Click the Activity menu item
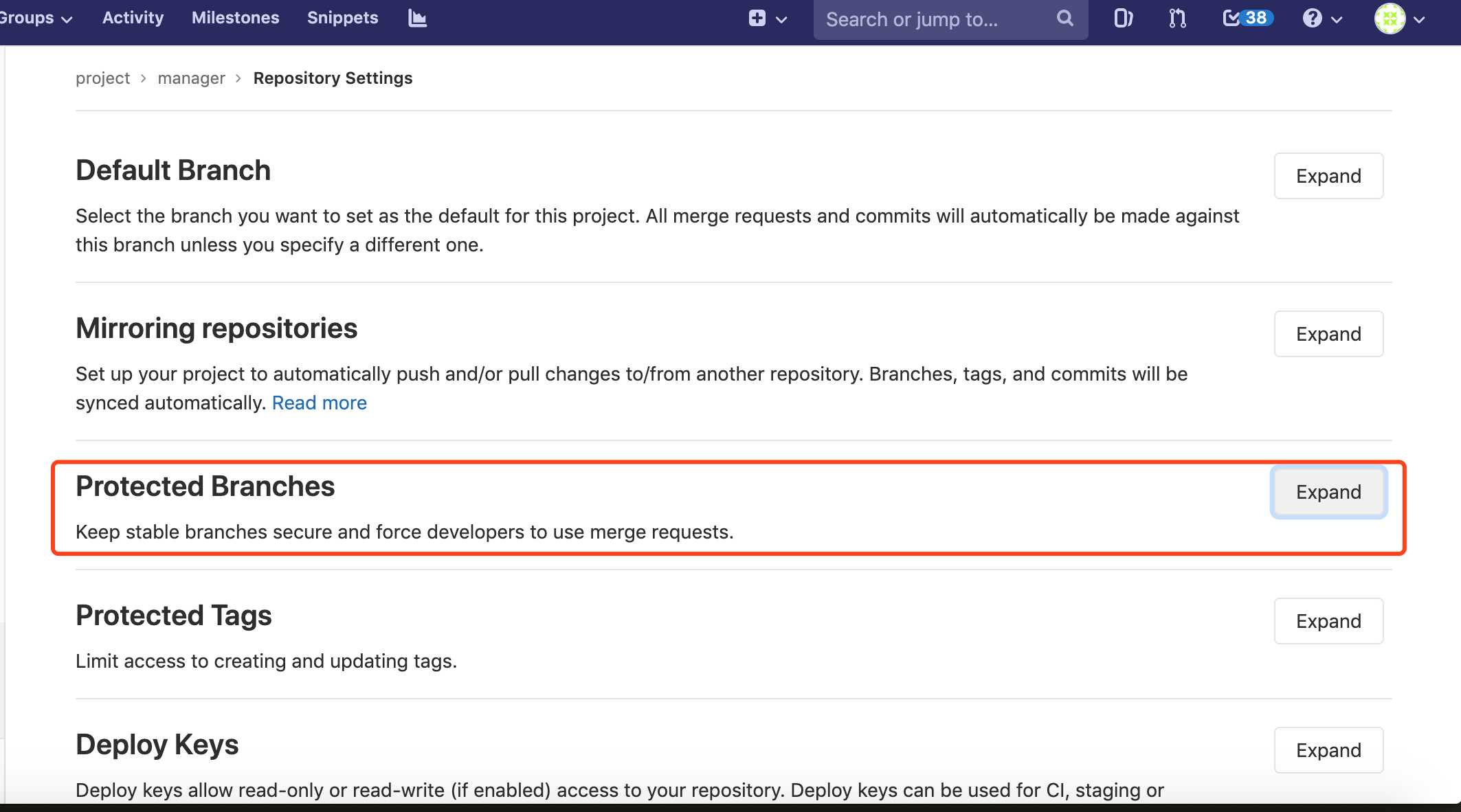This screenshot has height=812, width=1461. coord(132,17)
